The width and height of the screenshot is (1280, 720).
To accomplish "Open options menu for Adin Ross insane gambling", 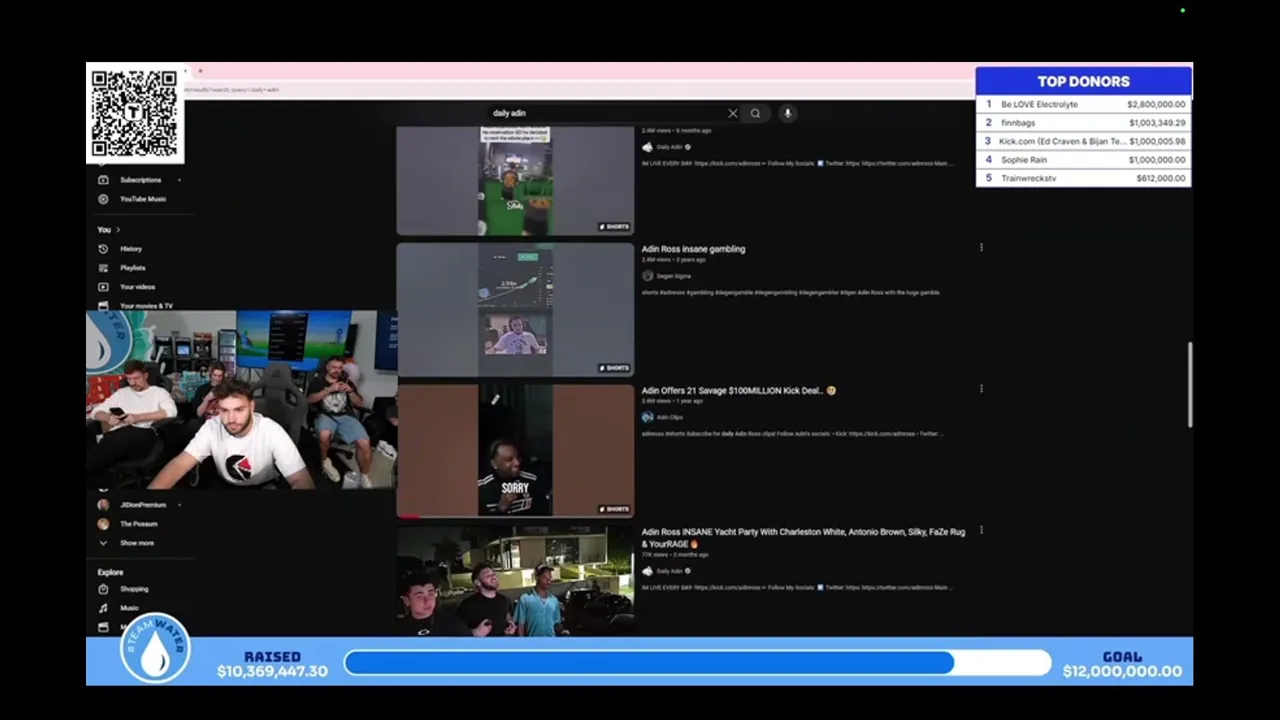I will (x=981, y=248).
